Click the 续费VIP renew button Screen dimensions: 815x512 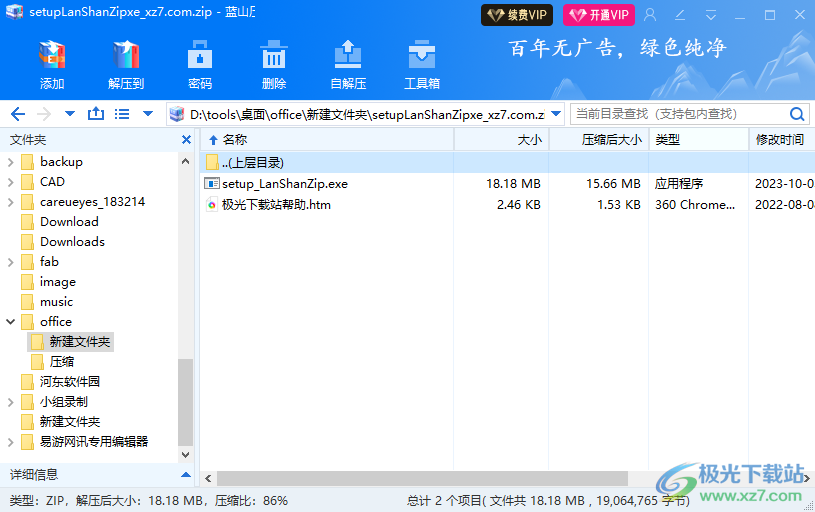tap(517, 15)
